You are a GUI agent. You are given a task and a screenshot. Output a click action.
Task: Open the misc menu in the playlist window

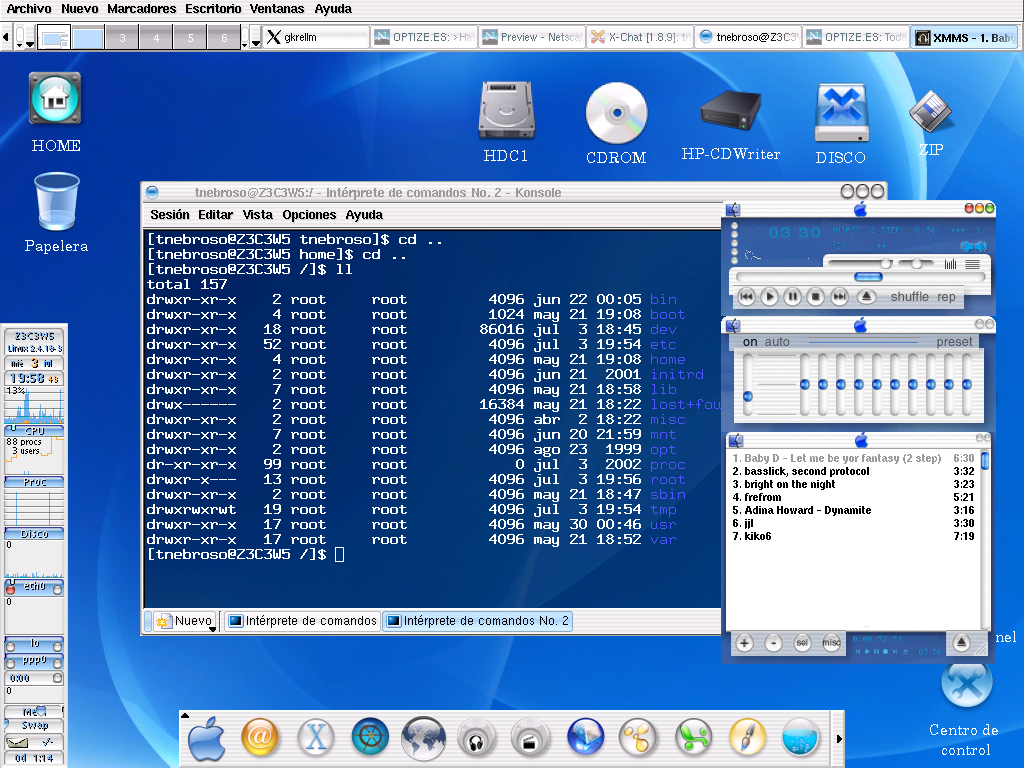point(831,643)
